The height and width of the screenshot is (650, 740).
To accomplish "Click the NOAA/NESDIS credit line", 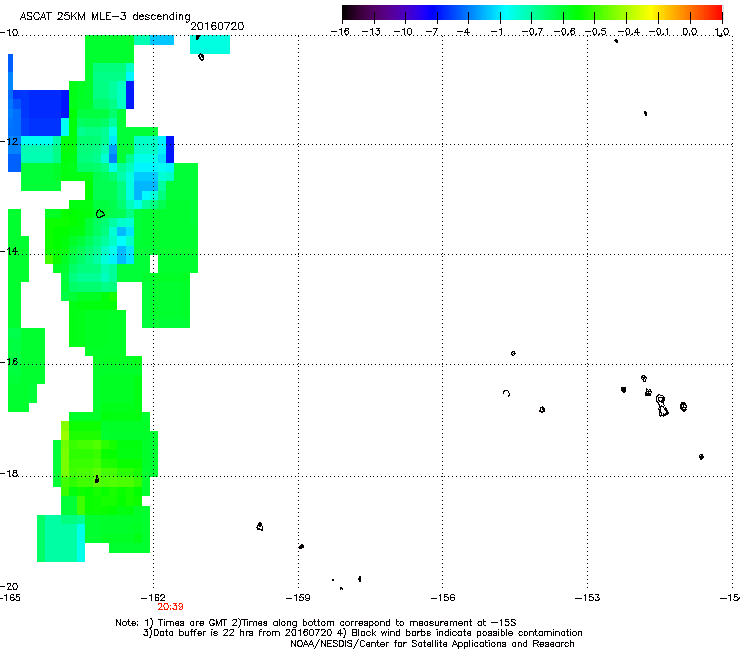I will point(432,644).
